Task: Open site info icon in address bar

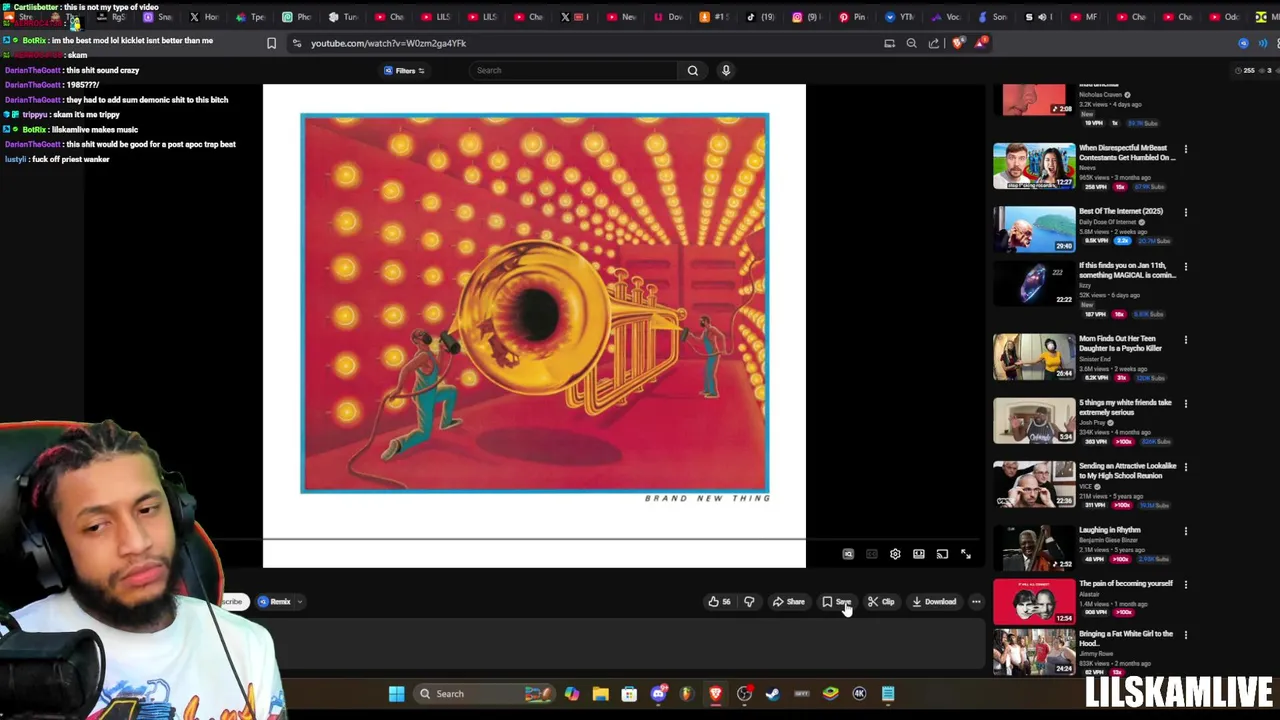Action: [297, 43]
